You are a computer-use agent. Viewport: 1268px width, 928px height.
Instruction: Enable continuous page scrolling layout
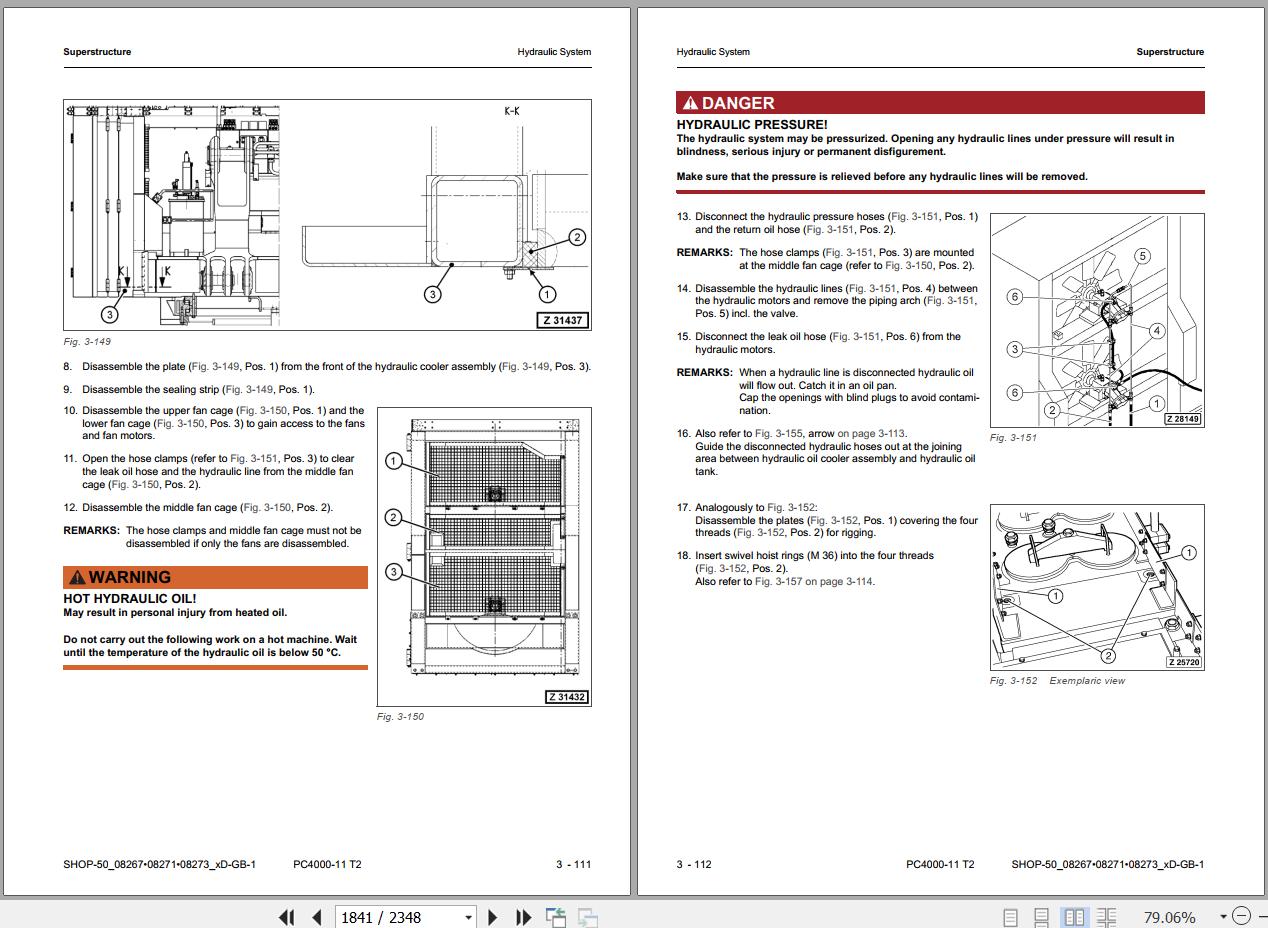1041,917
